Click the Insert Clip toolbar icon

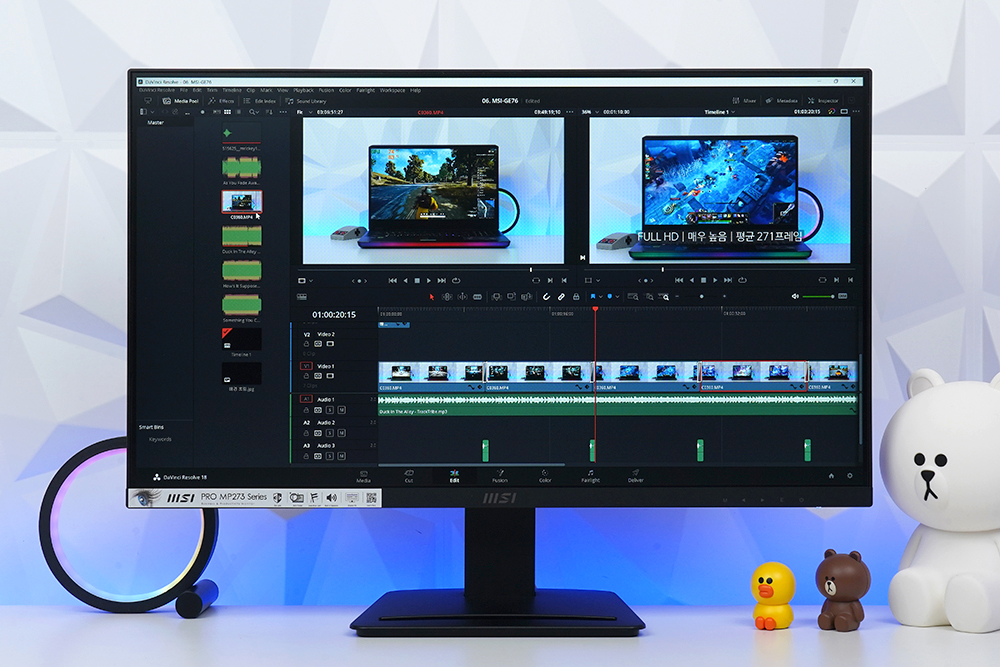(x=496, y=297)
